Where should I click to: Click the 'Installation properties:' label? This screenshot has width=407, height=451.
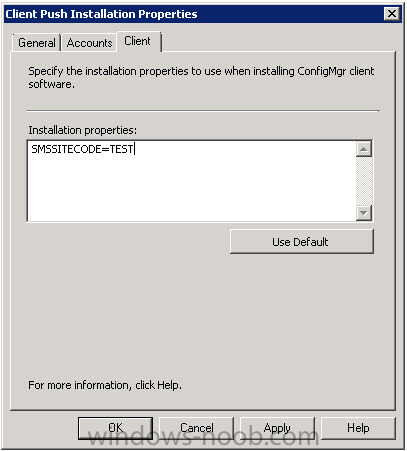click(x=82, y=130)
